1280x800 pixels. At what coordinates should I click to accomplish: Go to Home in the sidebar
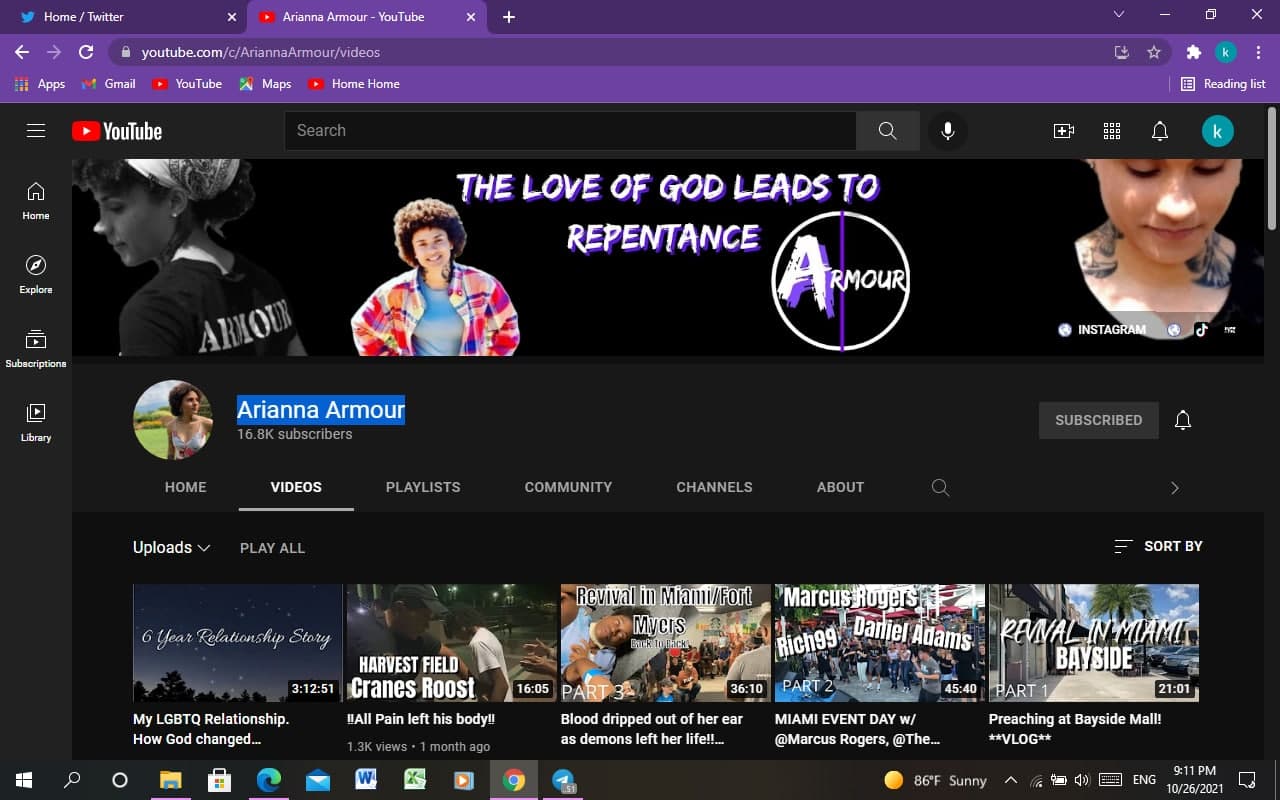click(x=36, y=200)
